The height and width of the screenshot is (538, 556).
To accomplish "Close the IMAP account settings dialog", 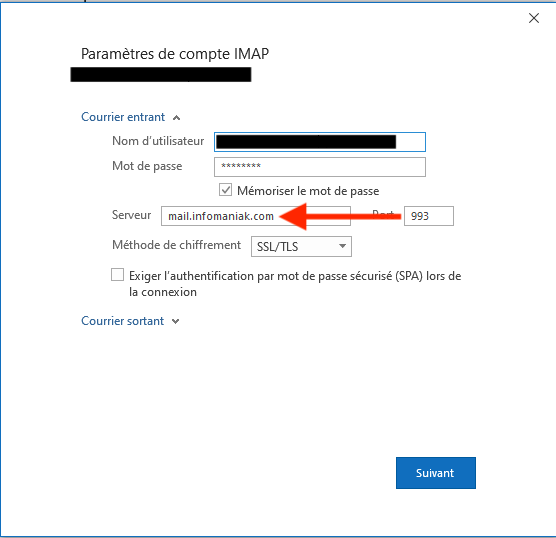I will tap(534, 18).
